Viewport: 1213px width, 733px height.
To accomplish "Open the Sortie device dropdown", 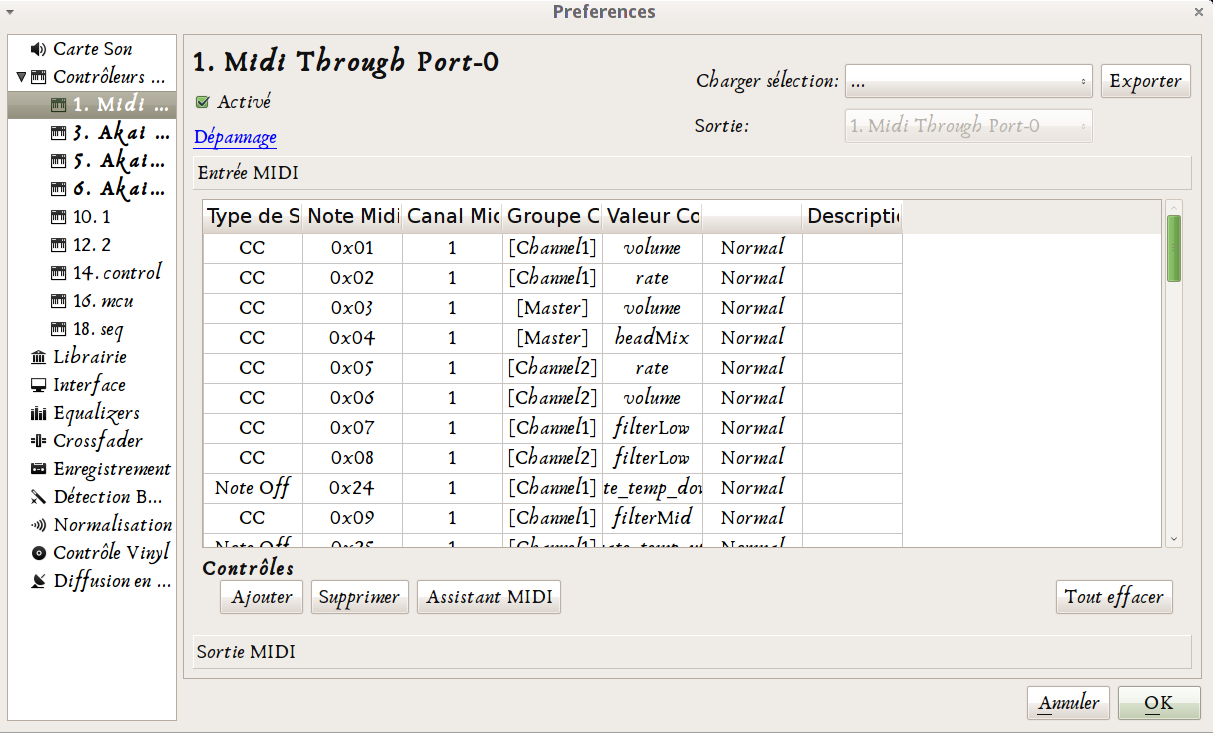I will coord(968,126).
